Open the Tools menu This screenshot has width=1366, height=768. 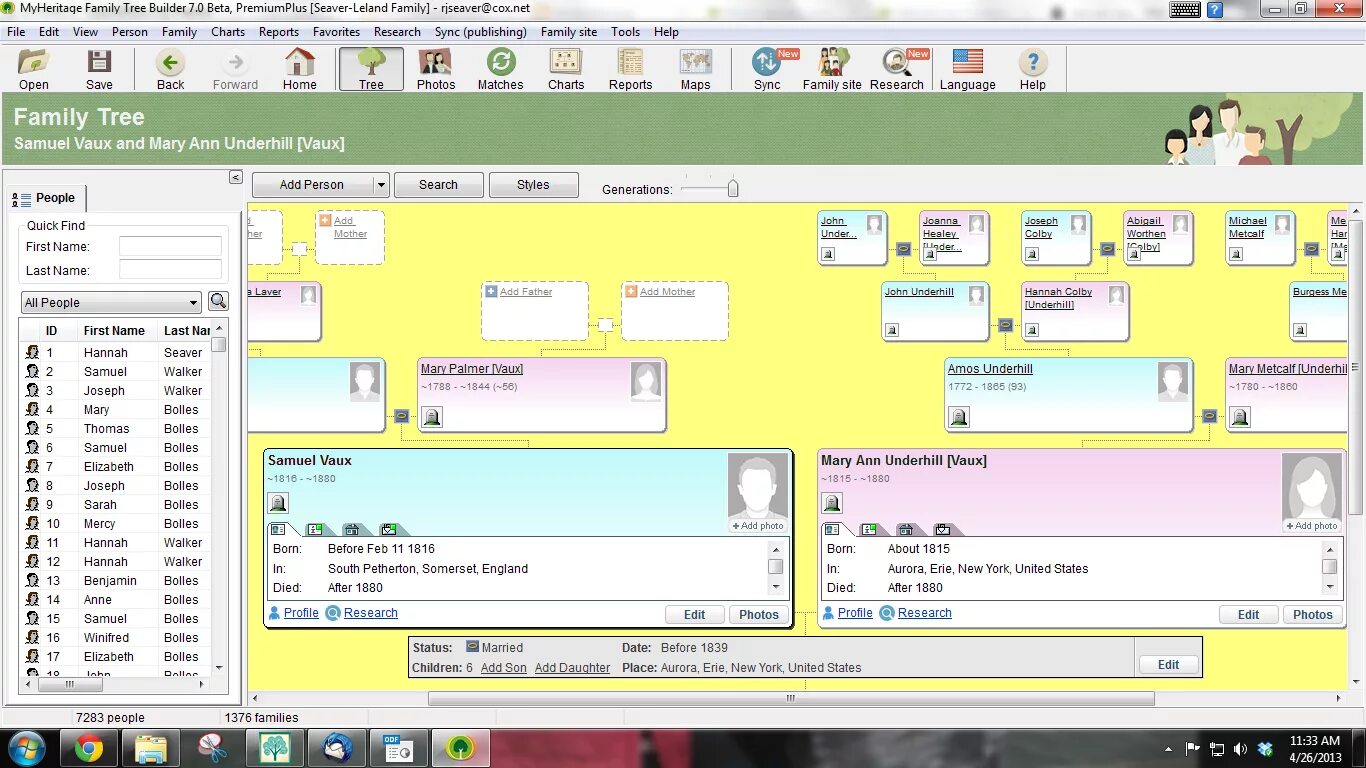(625, 32)
